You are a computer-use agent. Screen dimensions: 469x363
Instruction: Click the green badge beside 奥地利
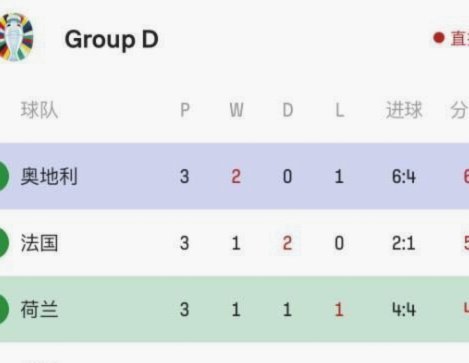4,176
